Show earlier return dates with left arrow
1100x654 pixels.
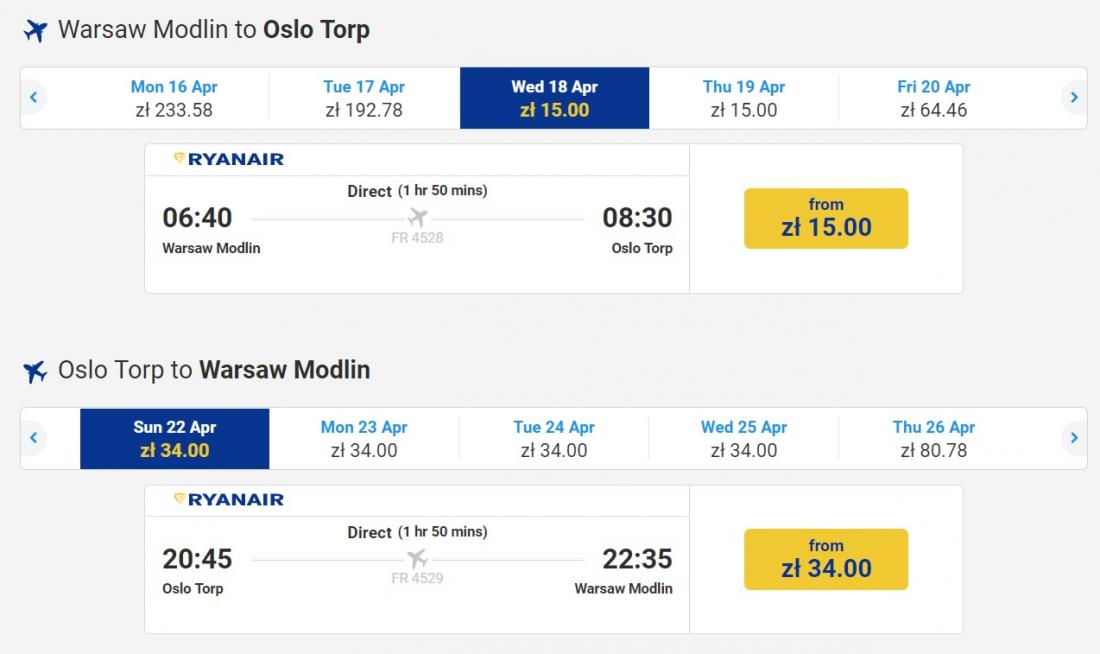point(34,438)
